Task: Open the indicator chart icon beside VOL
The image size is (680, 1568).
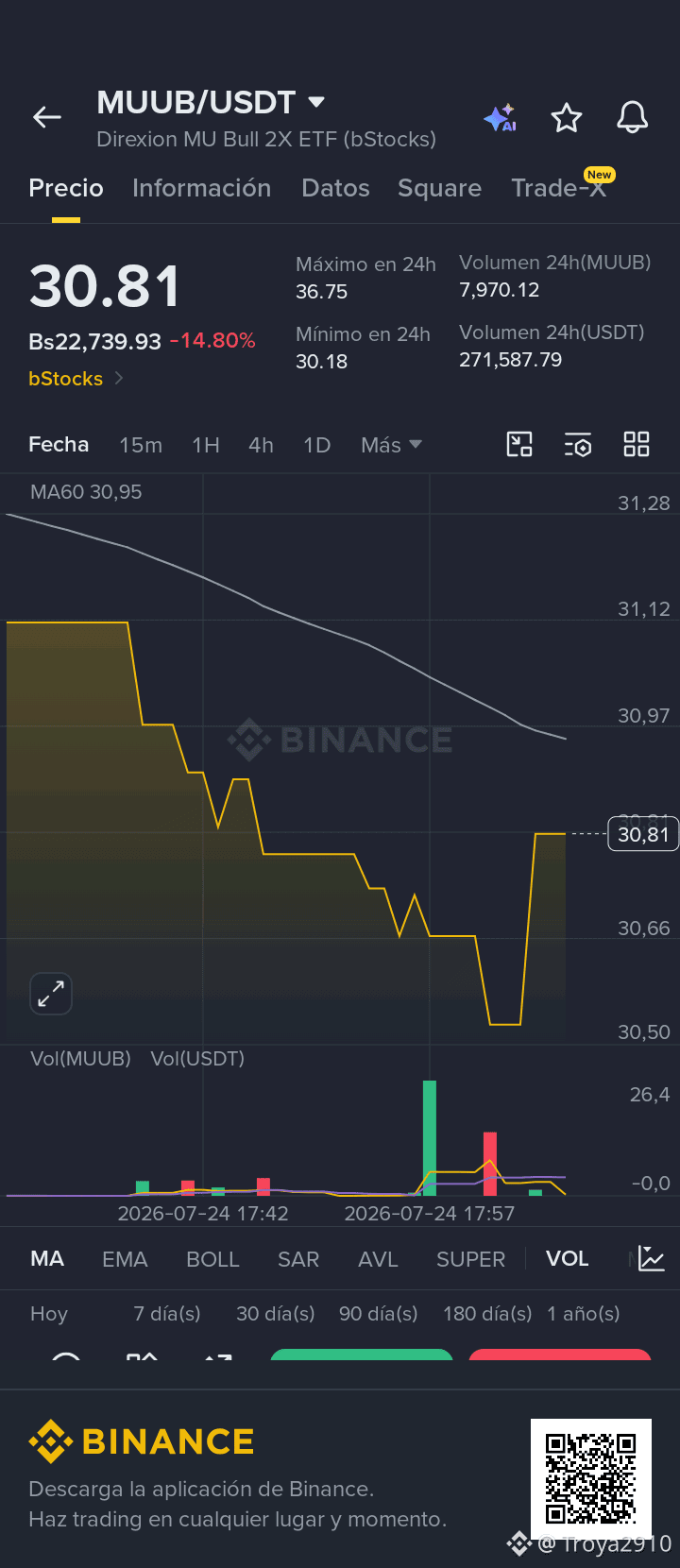Action: [x=652, y=1258]
